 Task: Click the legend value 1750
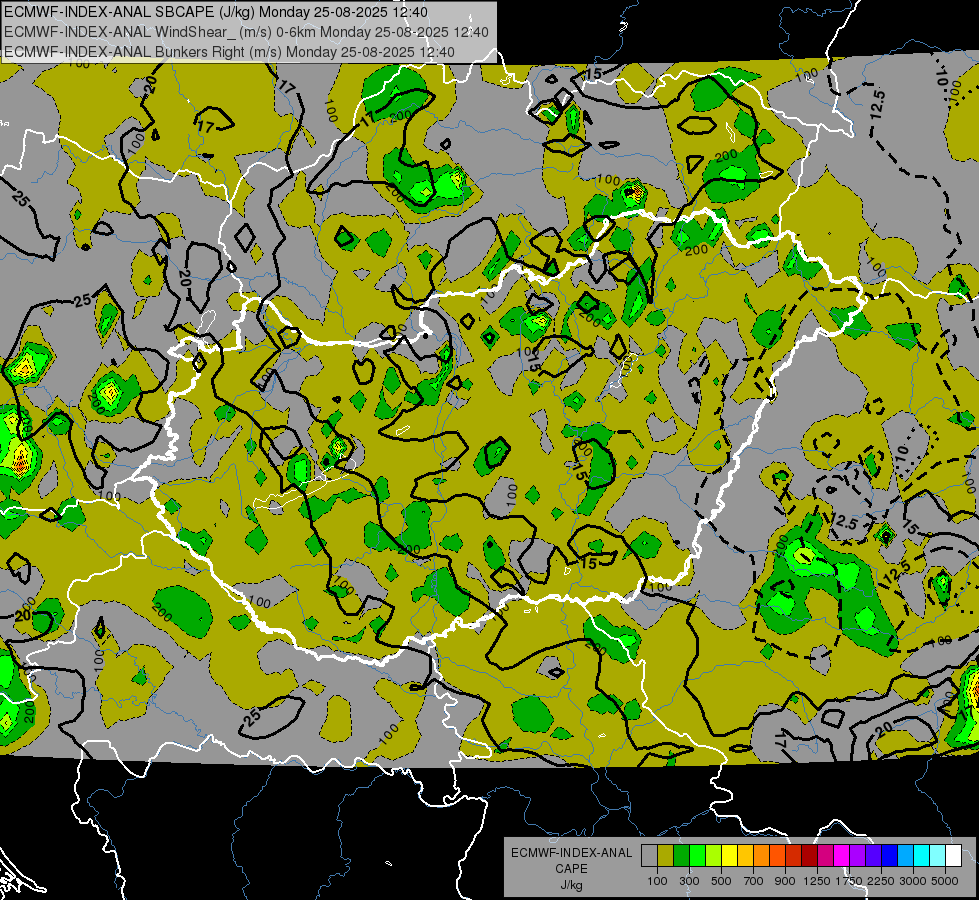point(849,881)
